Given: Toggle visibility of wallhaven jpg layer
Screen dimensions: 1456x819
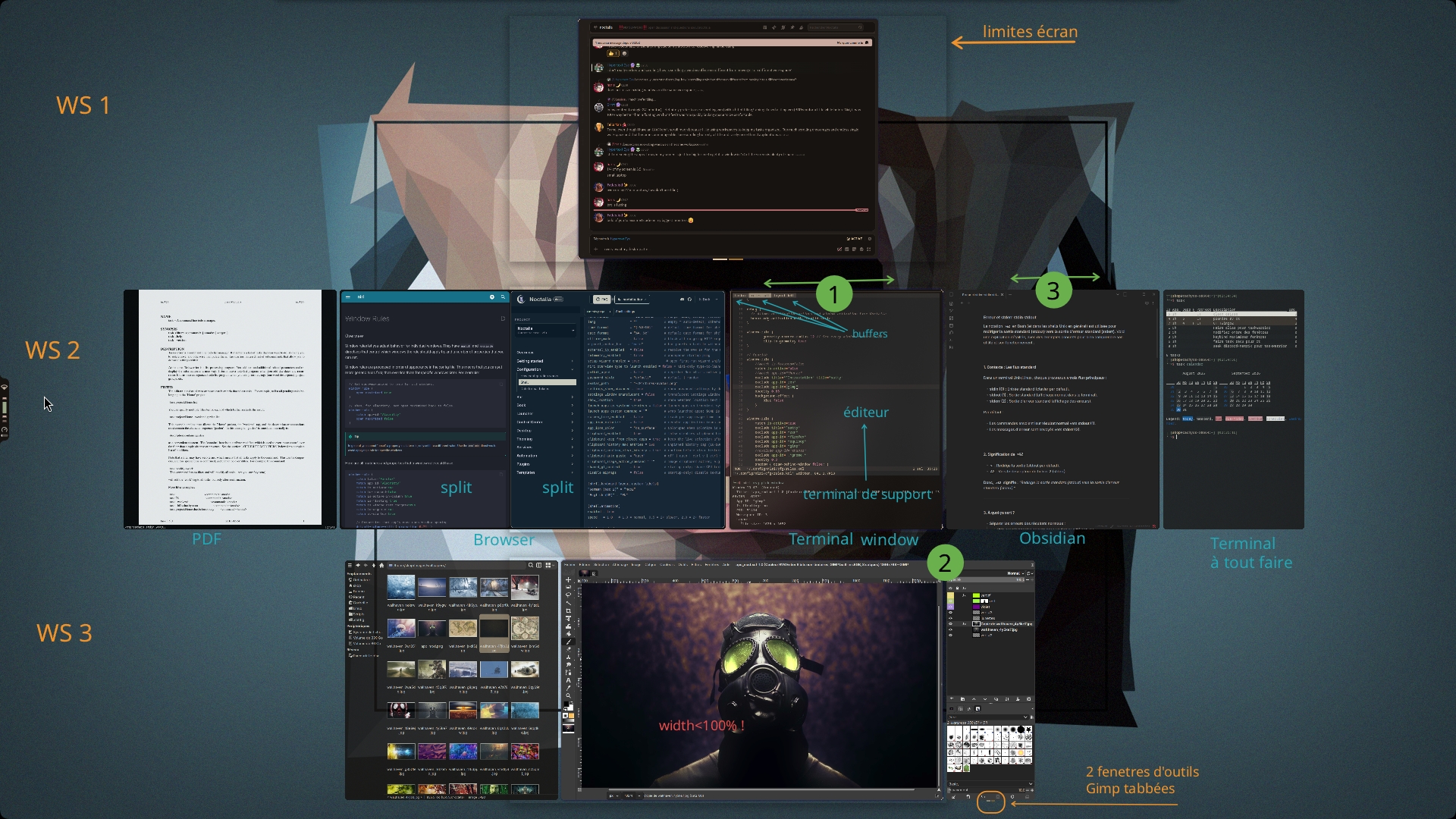Looking at the screenshot, I should pos(950,629).
